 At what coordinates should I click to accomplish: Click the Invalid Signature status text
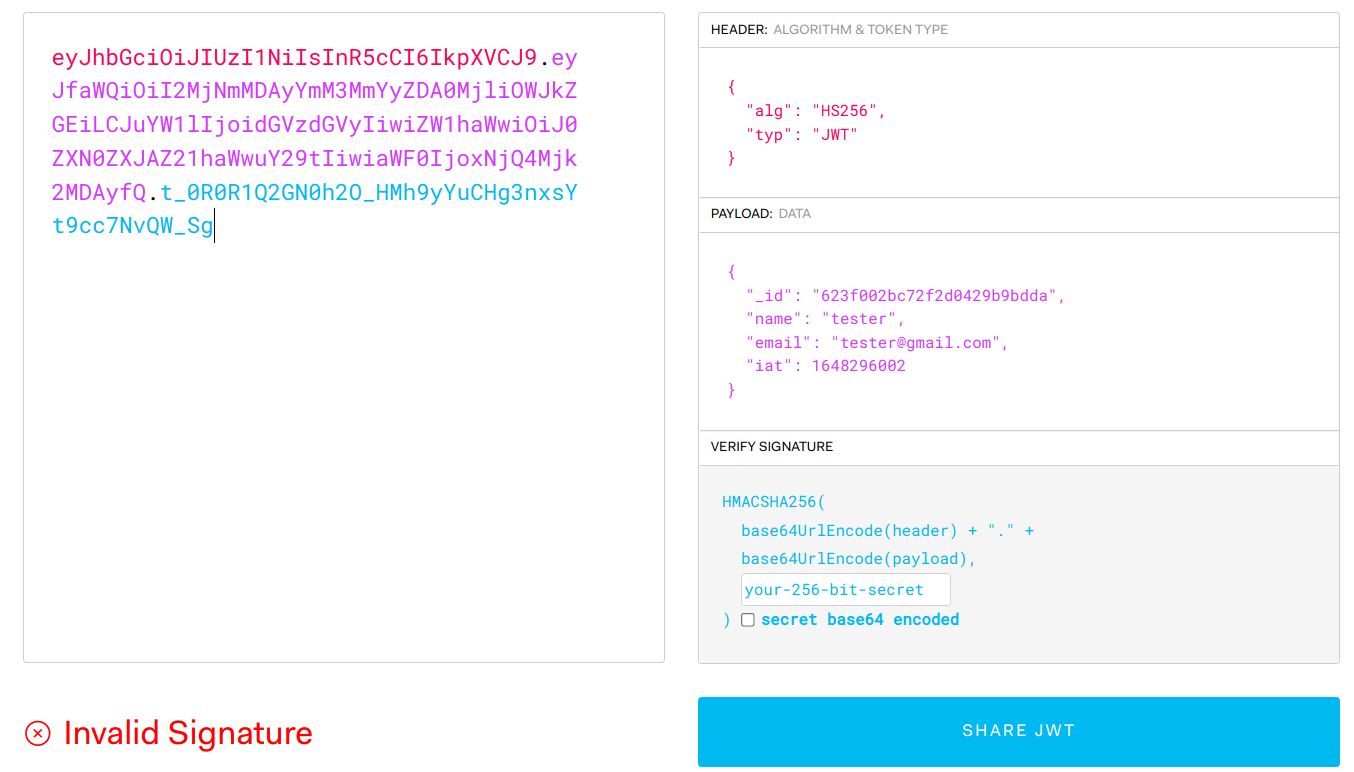click(188, 733)
